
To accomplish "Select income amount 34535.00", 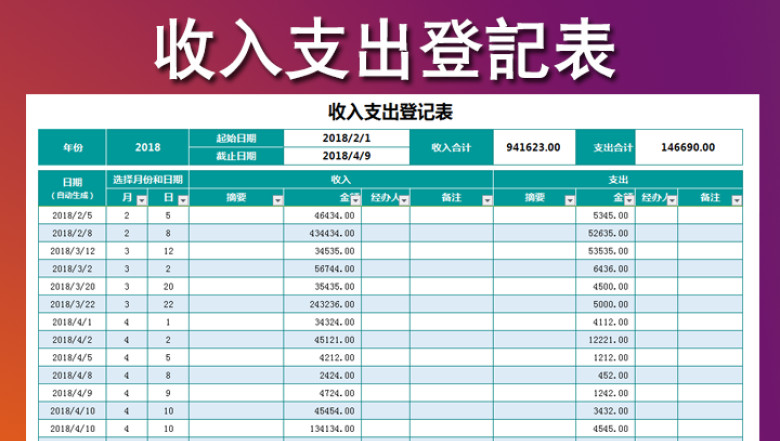I will click(322, 251).
